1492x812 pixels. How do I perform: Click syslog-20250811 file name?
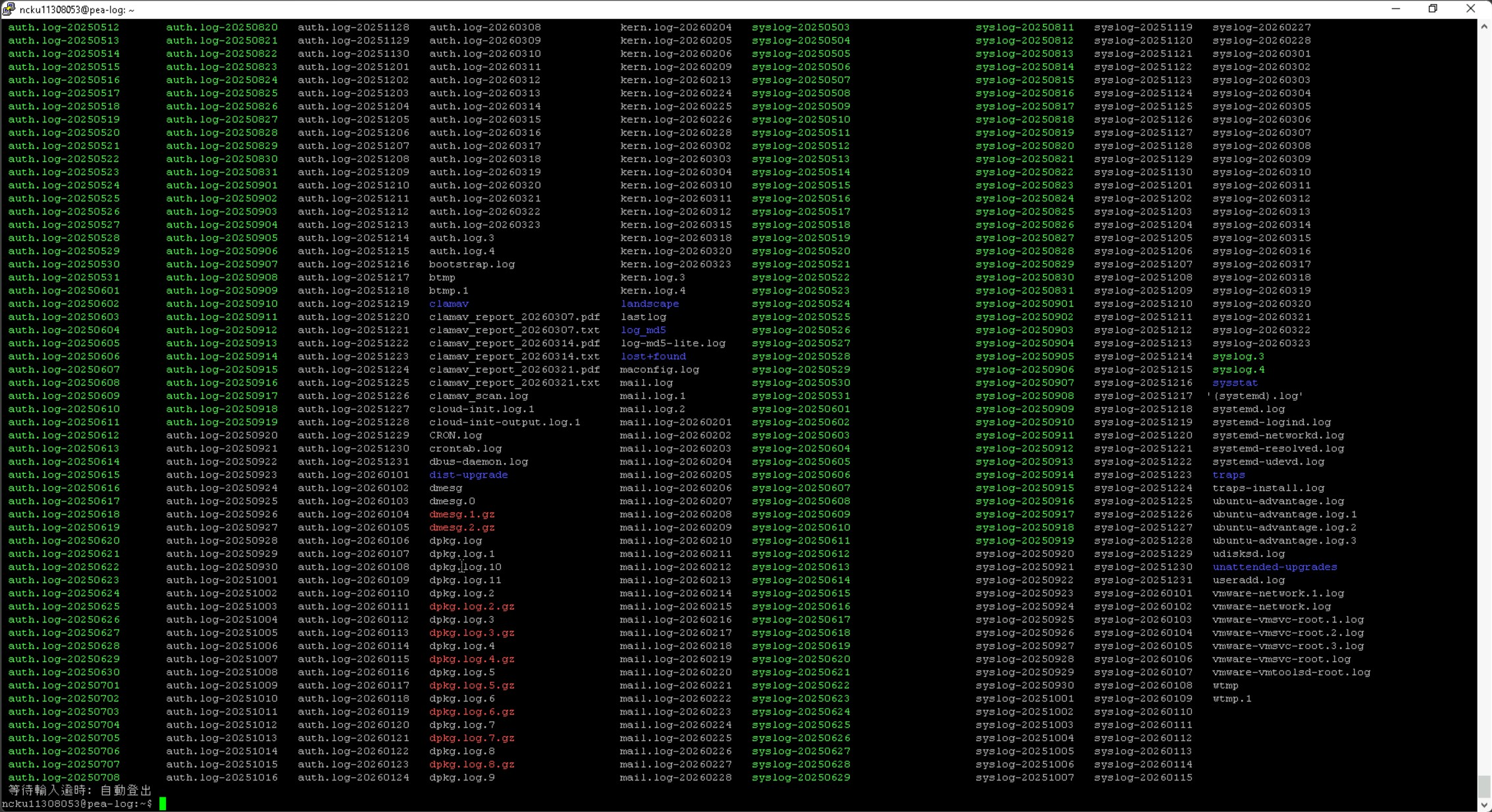point(1025,27)
